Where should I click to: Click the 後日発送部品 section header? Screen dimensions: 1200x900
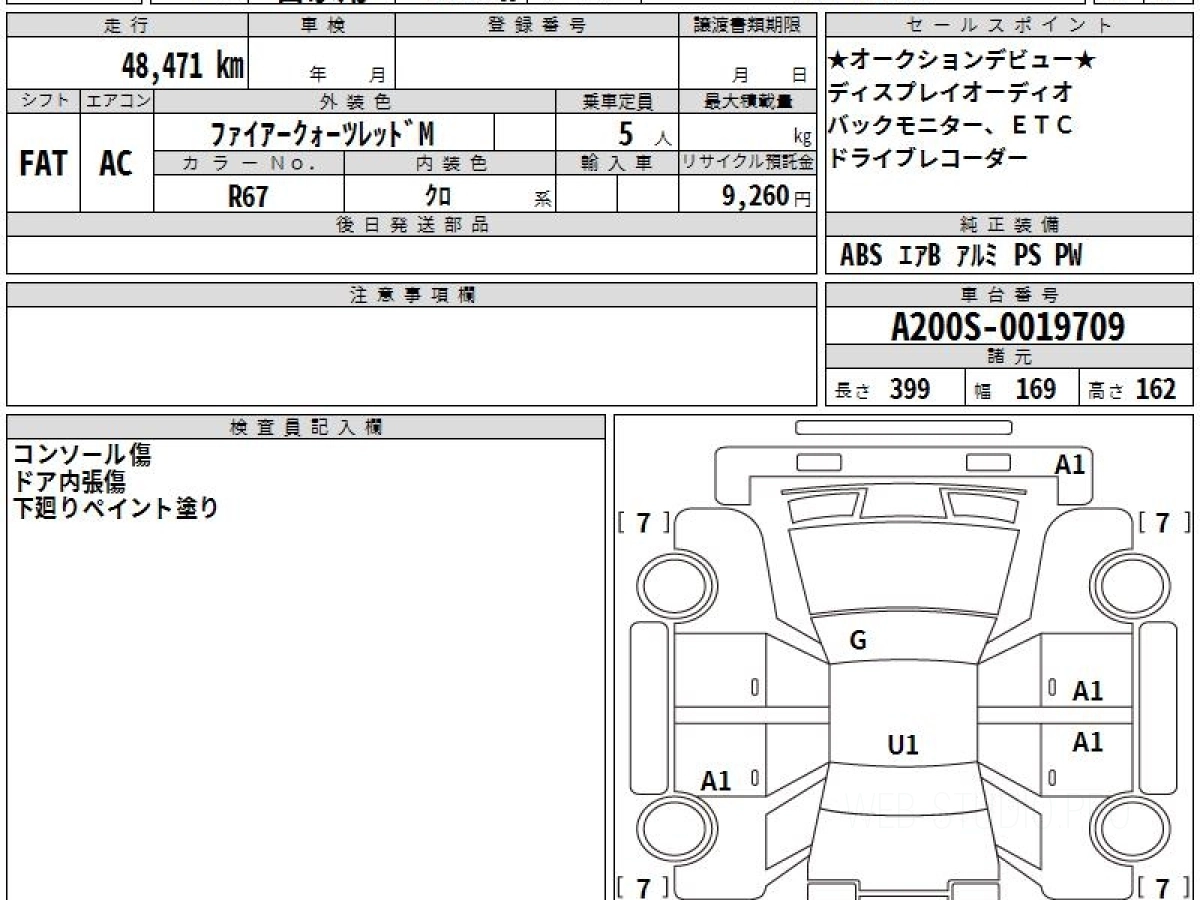coord(411,225)
